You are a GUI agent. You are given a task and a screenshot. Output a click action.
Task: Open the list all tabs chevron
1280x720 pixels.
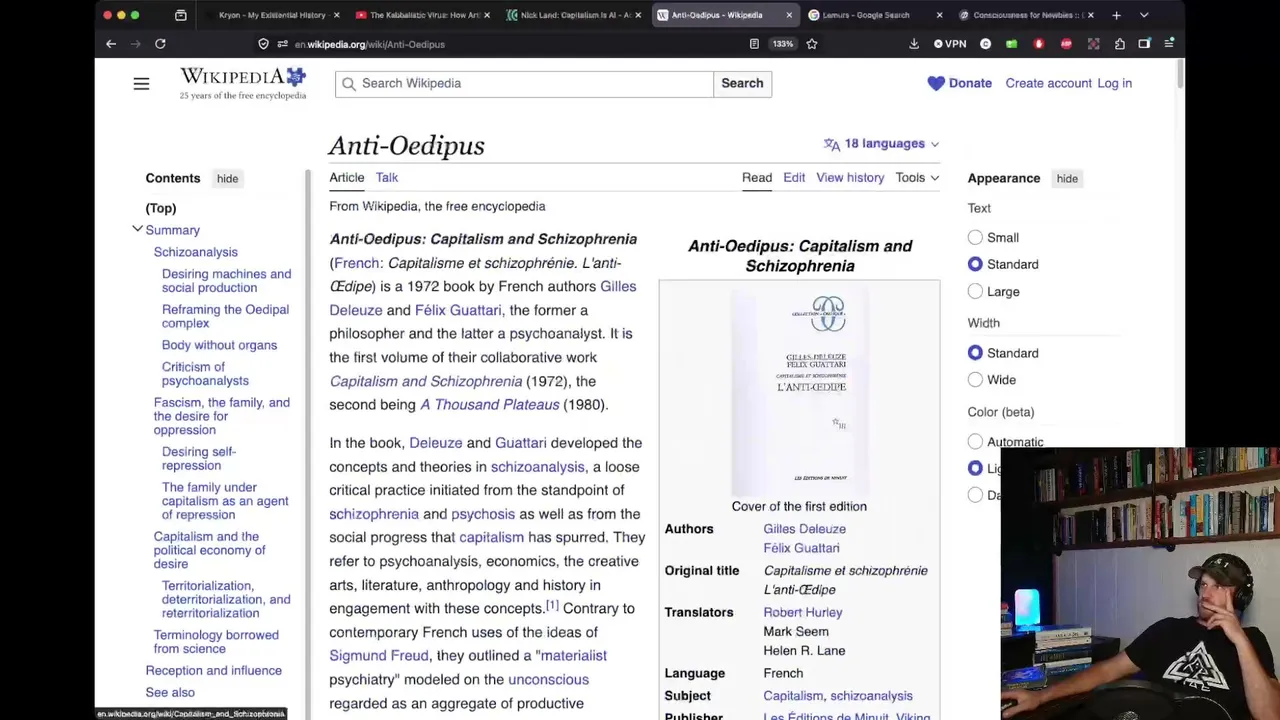point(1144,15)
